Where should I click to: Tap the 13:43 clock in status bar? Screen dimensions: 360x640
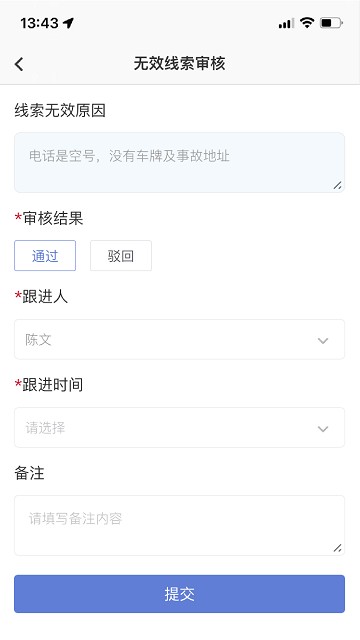[39, 23]
